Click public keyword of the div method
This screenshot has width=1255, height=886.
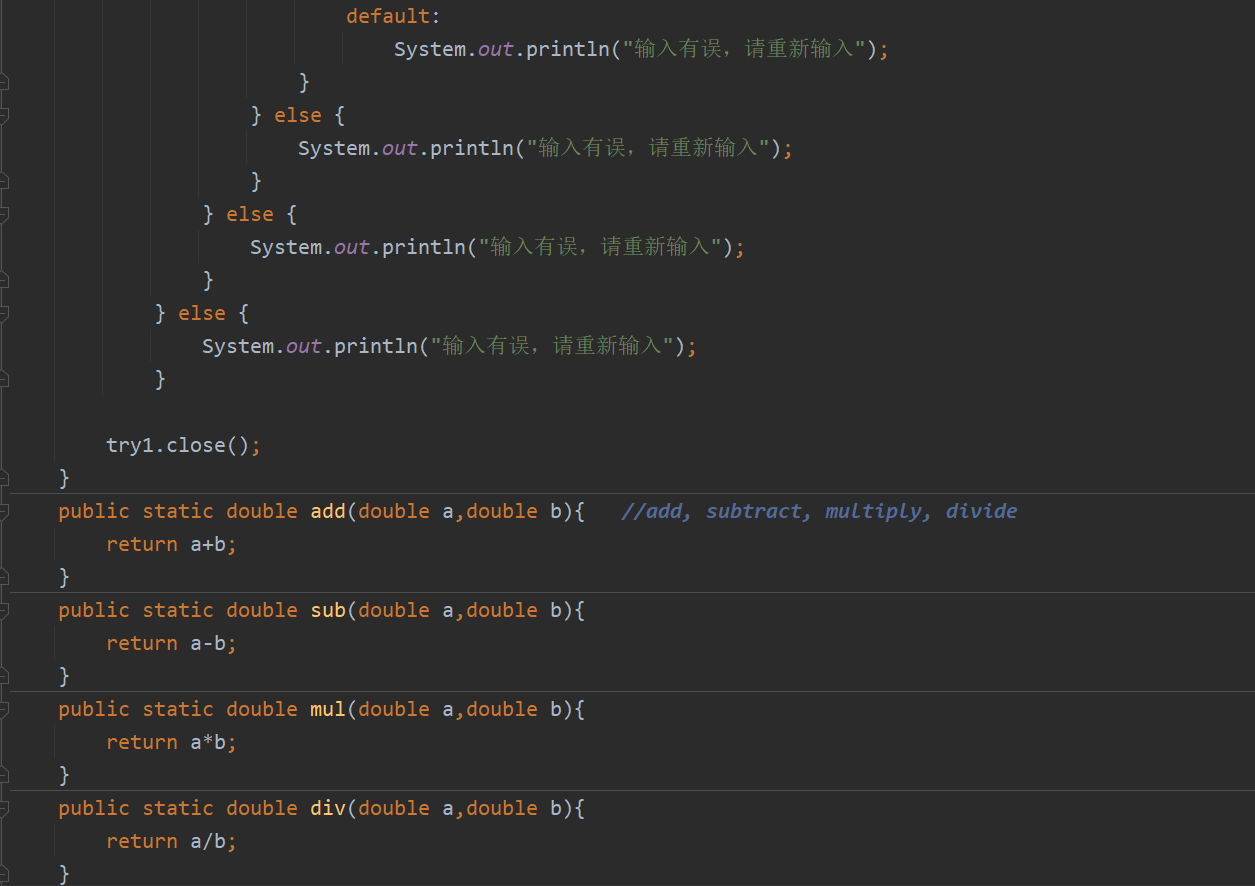94,808
